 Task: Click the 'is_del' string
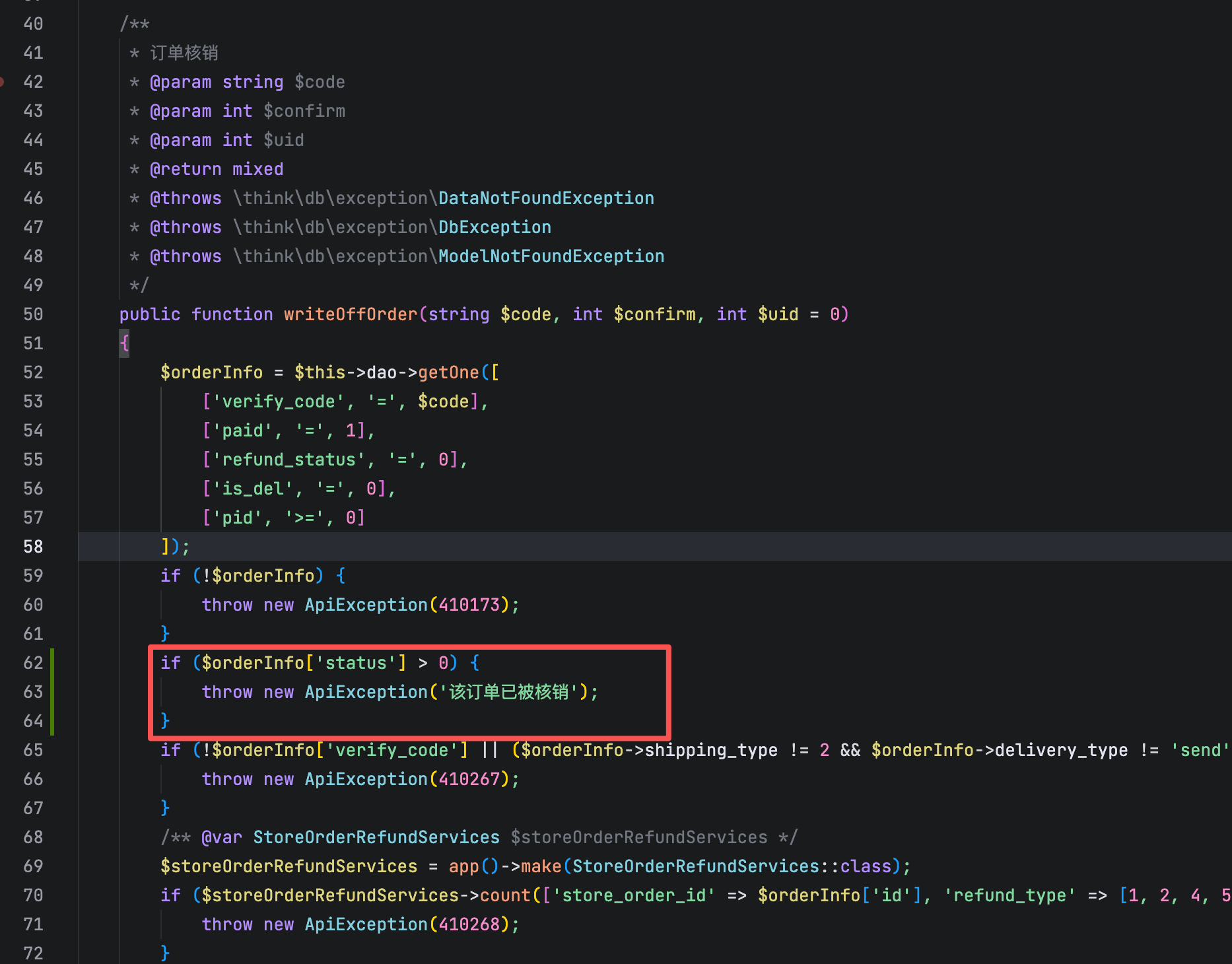(x=253, y=489)
